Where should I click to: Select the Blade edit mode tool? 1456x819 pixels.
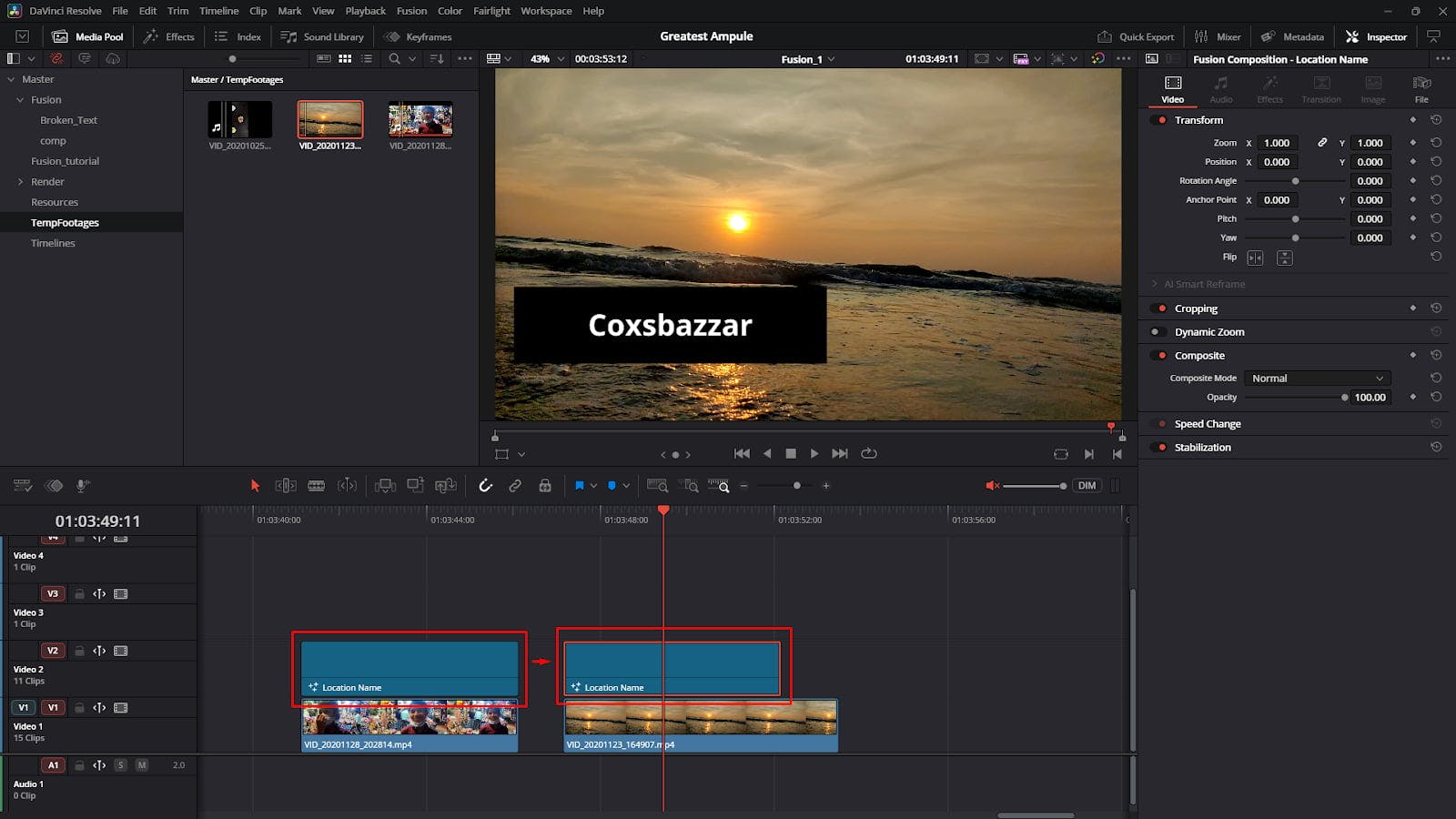(316, 485)
